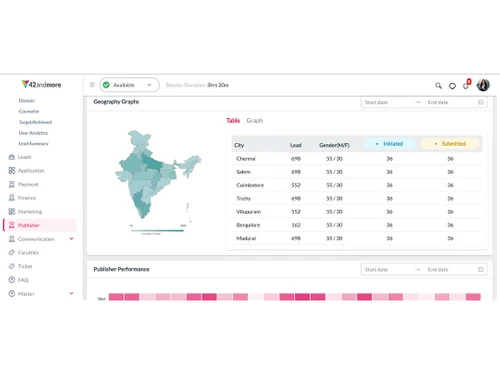Open the notifications bell icon
500x375 pixels.
466,85
